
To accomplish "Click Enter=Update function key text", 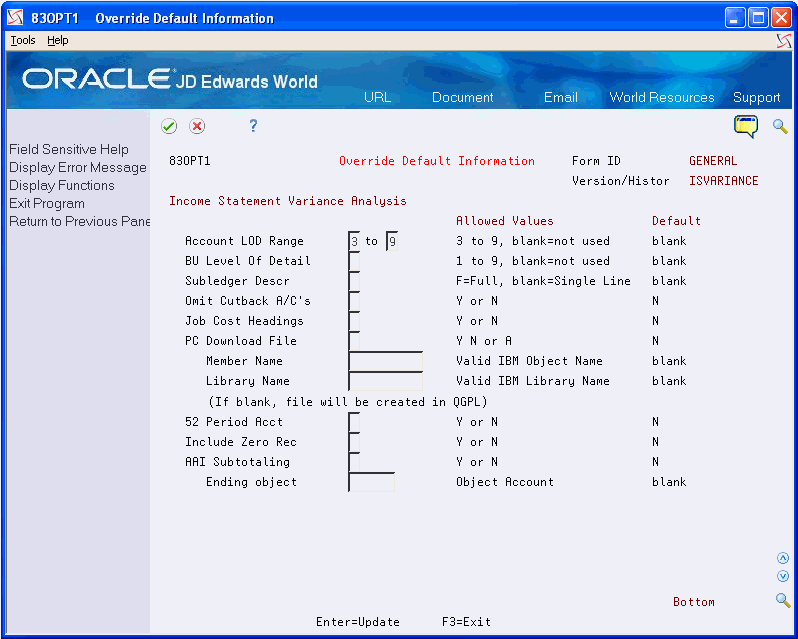I will [x=358, y=622].
